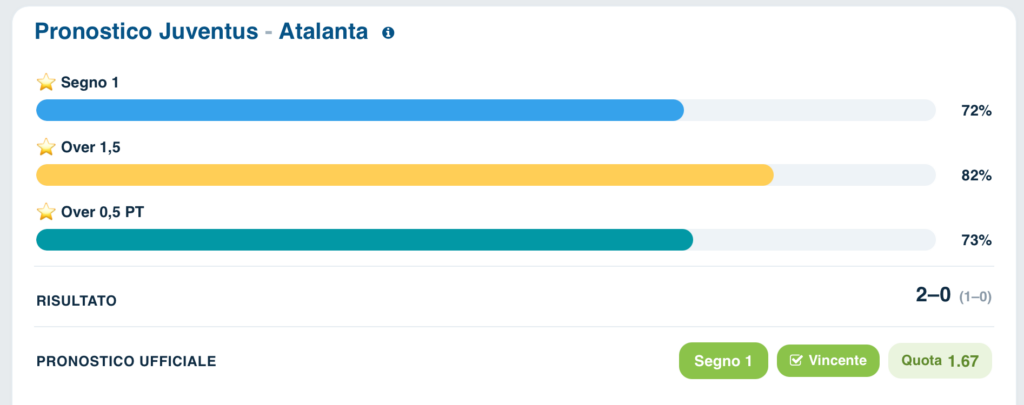Click the checkmark icon in Vincente badge

point(795,360)
